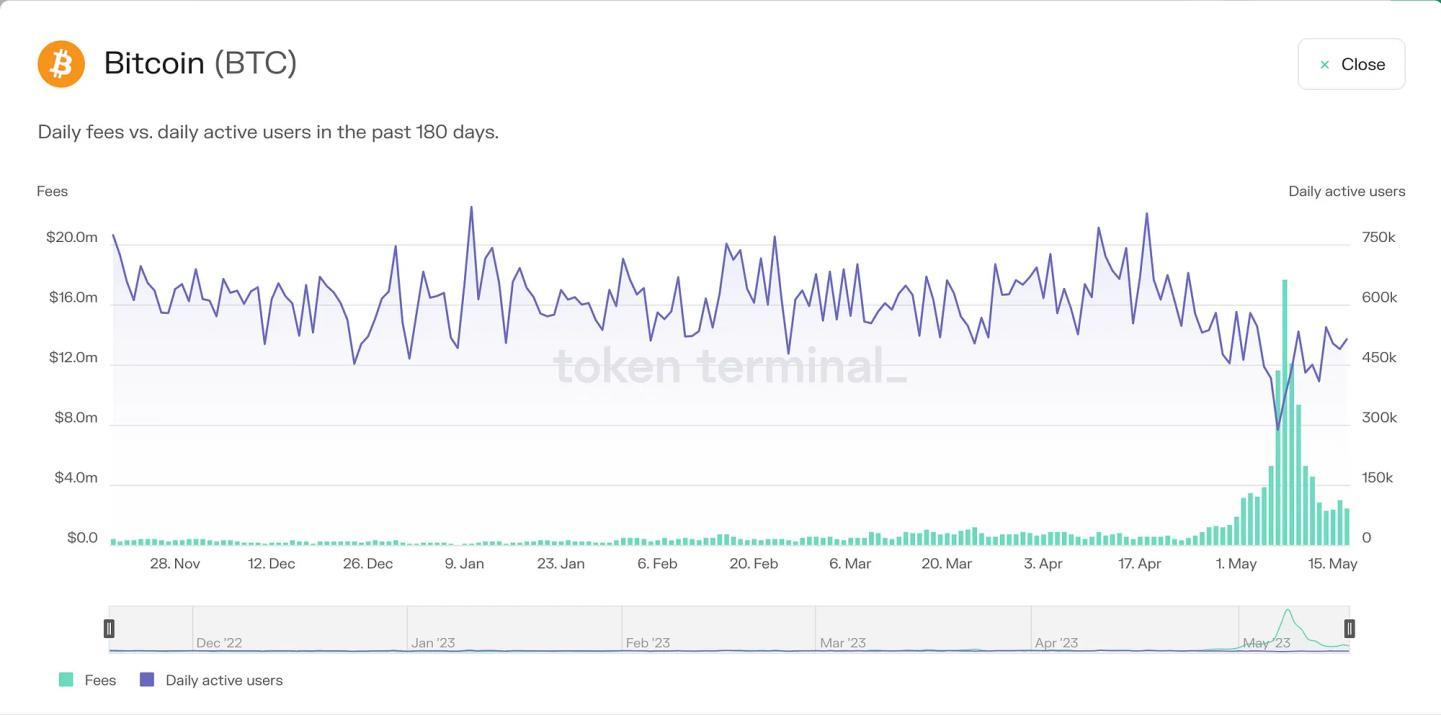Click the '20. Feb' x-axis label
The image size is (1441, 715).
(x=754, y=564)
